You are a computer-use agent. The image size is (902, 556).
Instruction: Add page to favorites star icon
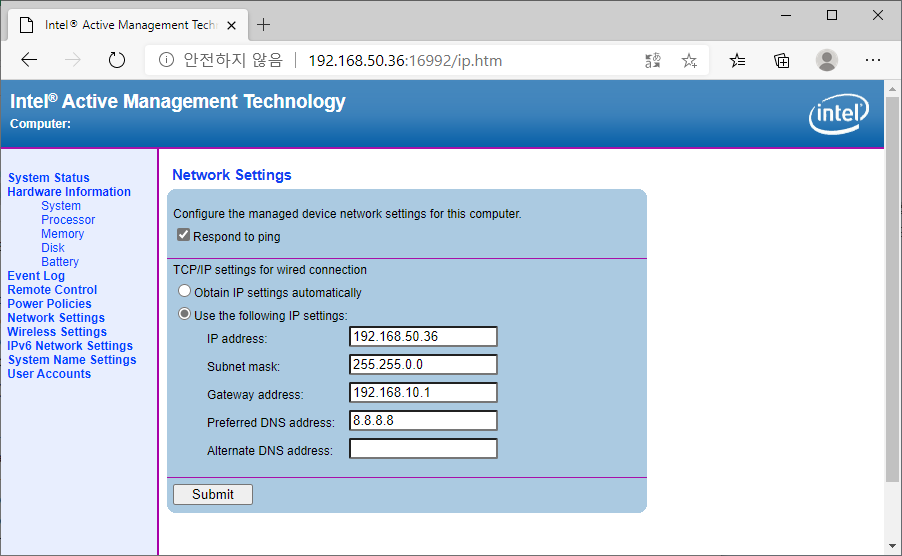pyautogui.click(x=689, y=60)
